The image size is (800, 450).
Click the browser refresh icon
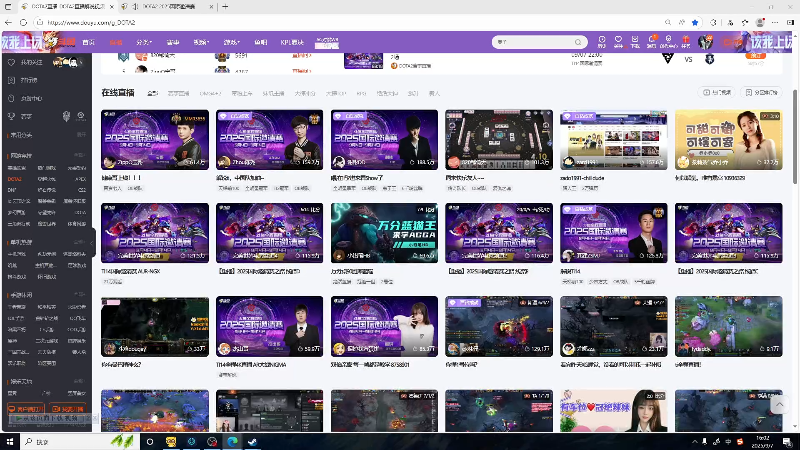(x=23, y=22)
